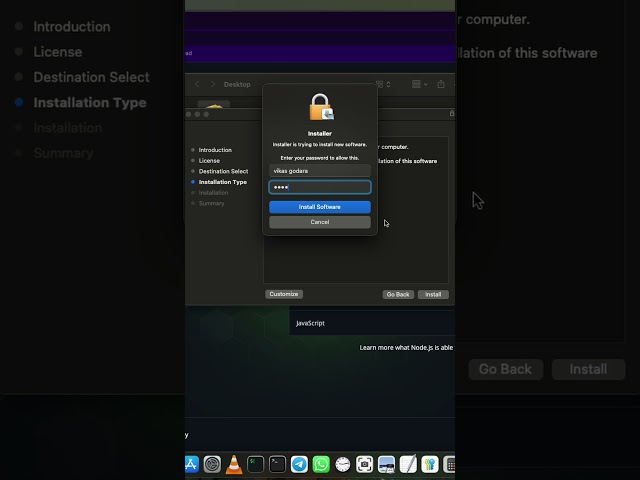Click the Finder share icon
This screenshot has width=640, height=480.
[x=441, y=84]
